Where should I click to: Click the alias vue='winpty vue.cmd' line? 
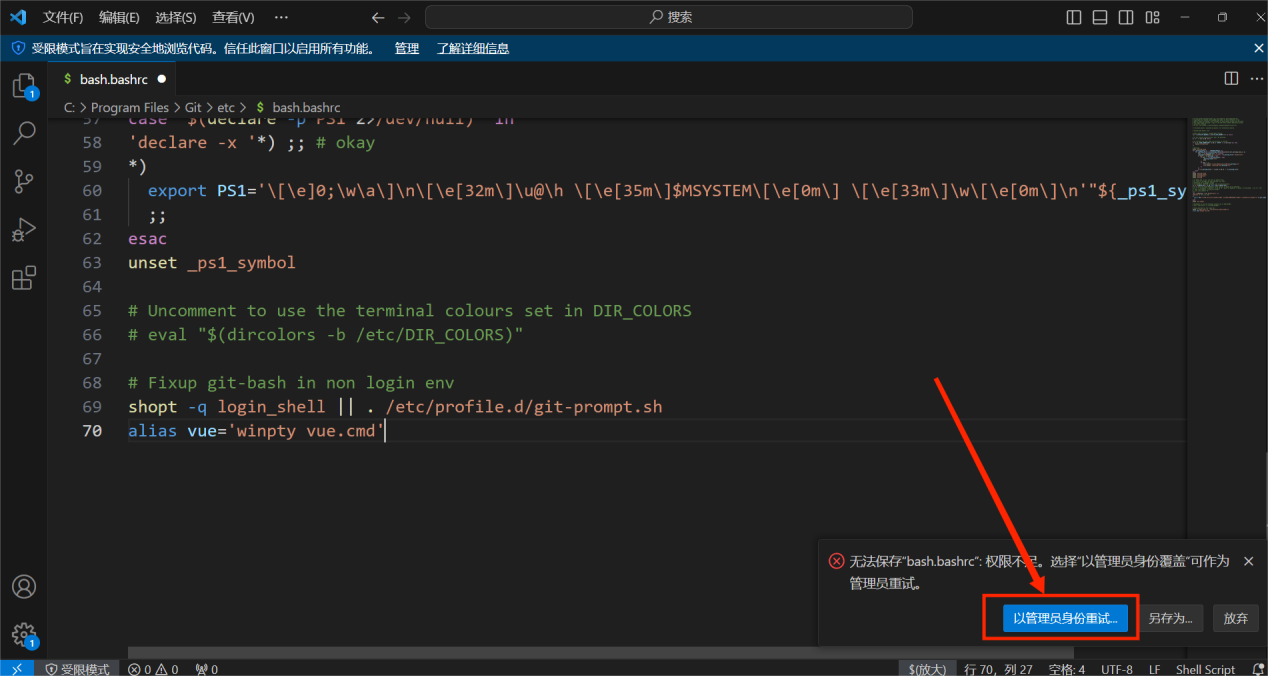pyautogui.click(x=256, y=431)
